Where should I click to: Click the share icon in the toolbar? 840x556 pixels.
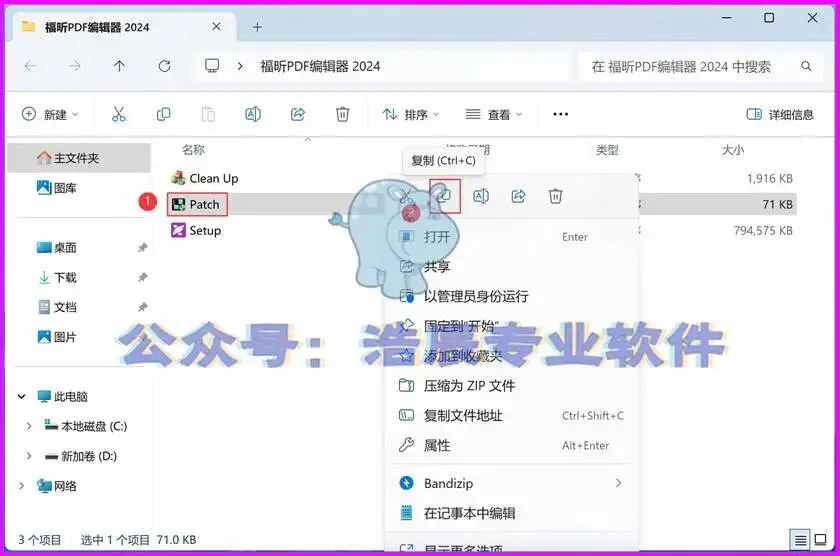tap(298, 114)
